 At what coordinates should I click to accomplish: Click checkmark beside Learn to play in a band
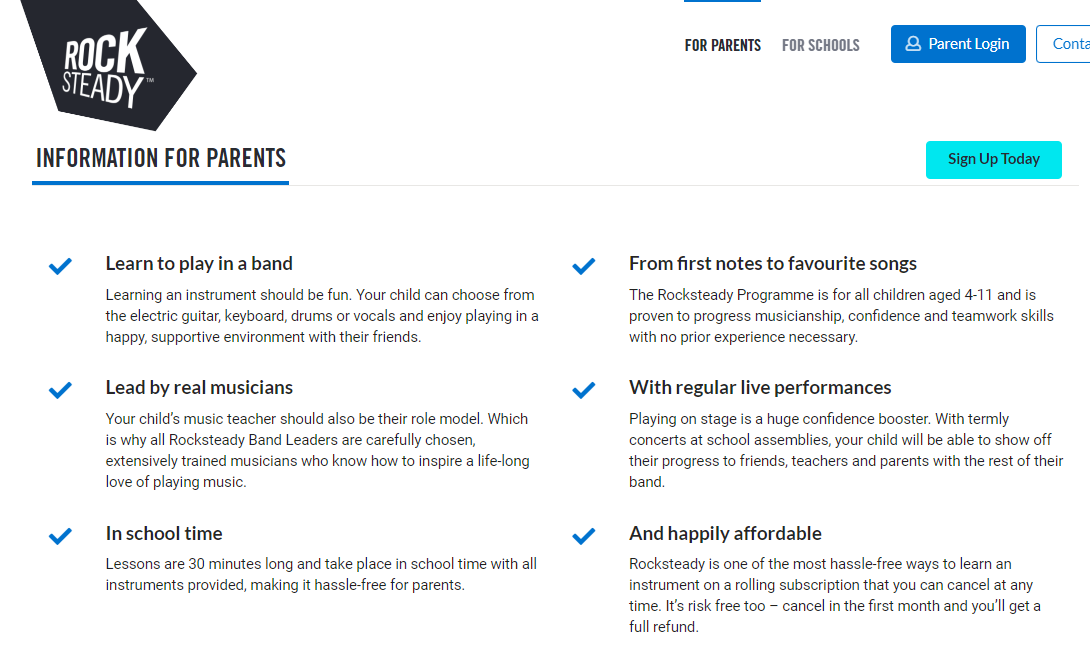[x=60, y=266]
